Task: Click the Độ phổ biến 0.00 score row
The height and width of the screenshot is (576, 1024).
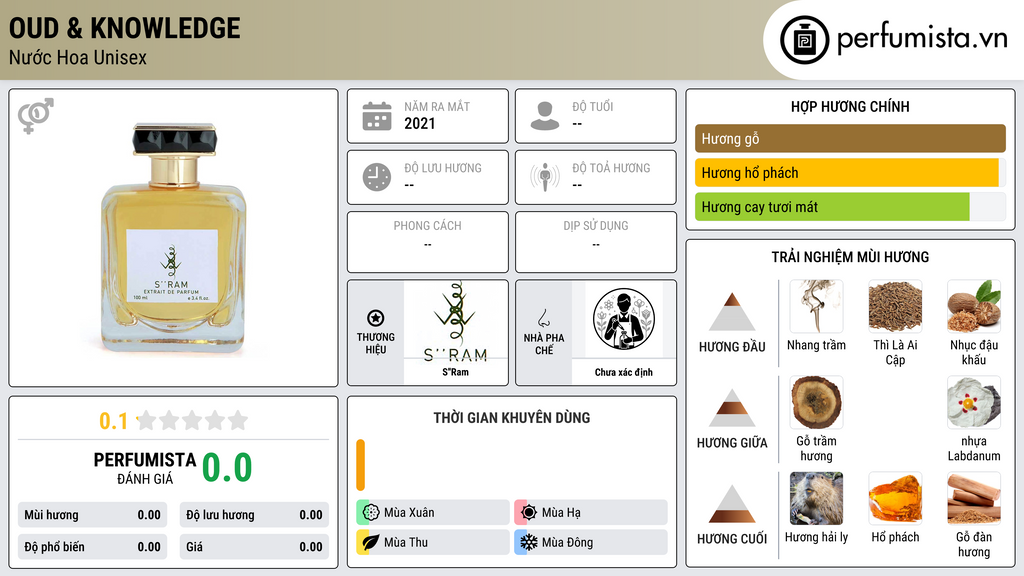Action: pyautogui.click(x=92, y=547)
